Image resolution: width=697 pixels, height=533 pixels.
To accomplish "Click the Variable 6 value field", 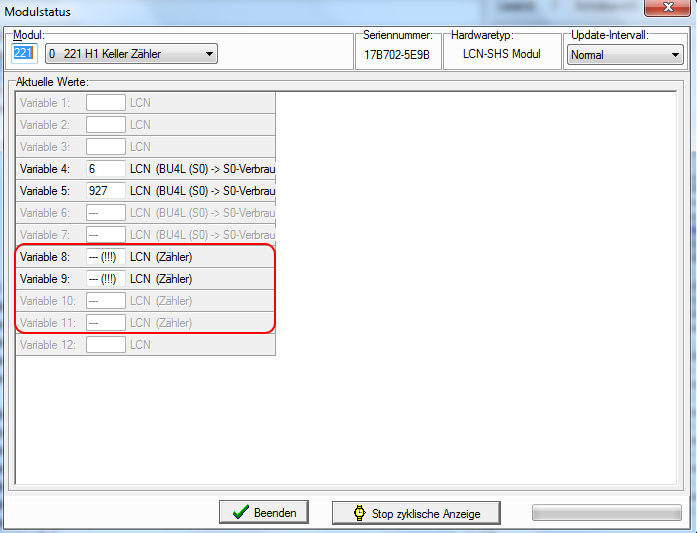I will click(105, 213).
